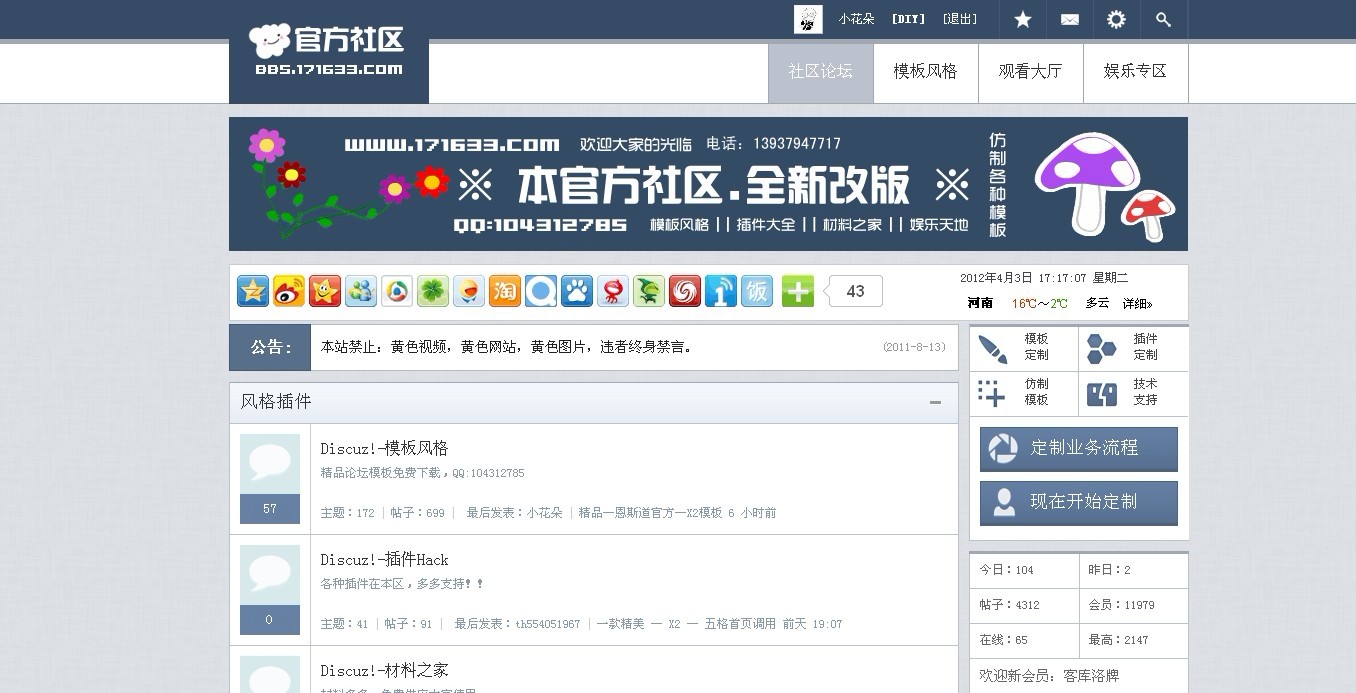Screen dimensions: 1356x693
Task: Open site search with magnifier icon
Action: [x=1163, y=19]
